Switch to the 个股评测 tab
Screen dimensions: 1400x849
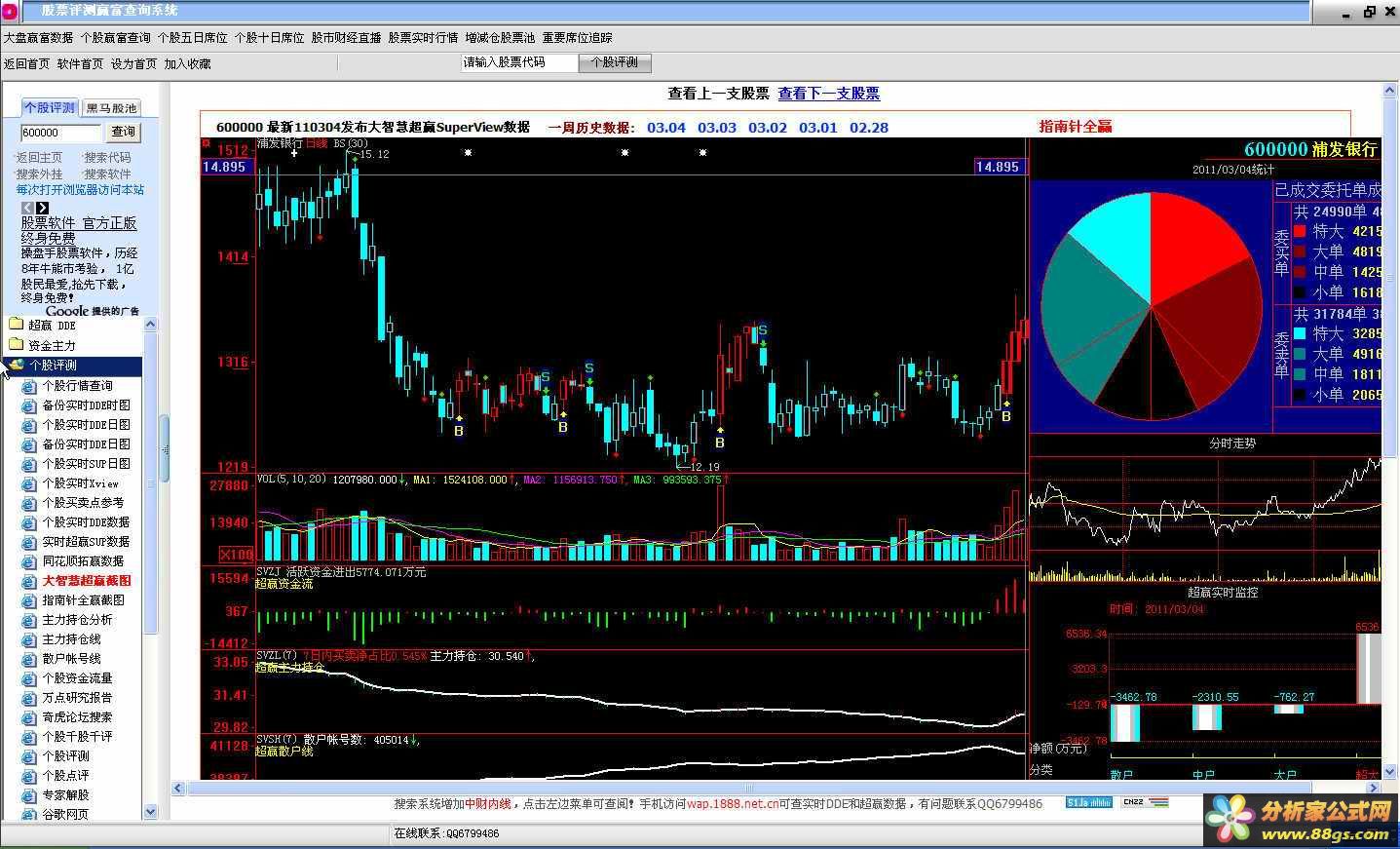click(x=50, y=107)
